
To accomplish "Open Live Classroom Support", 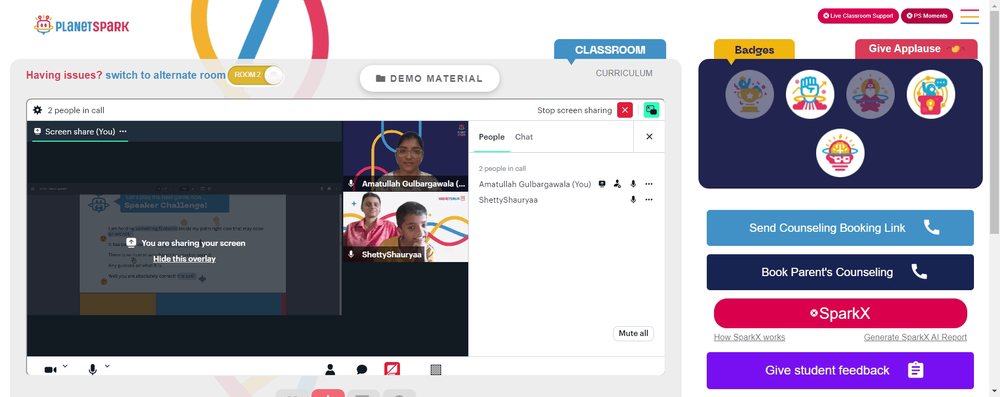I will coord(858,16).
